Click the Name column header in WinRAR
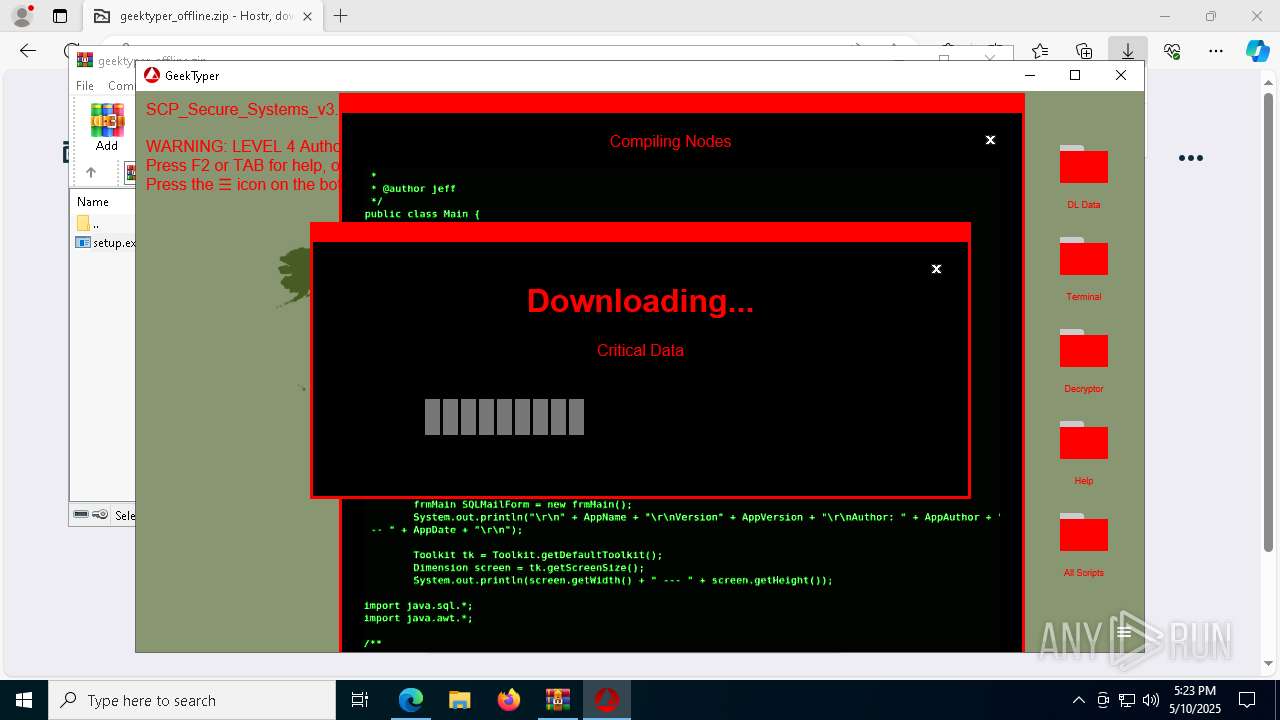Viewport: 1280px width, 720px height. pyautogui.click(x=93, y=202)
